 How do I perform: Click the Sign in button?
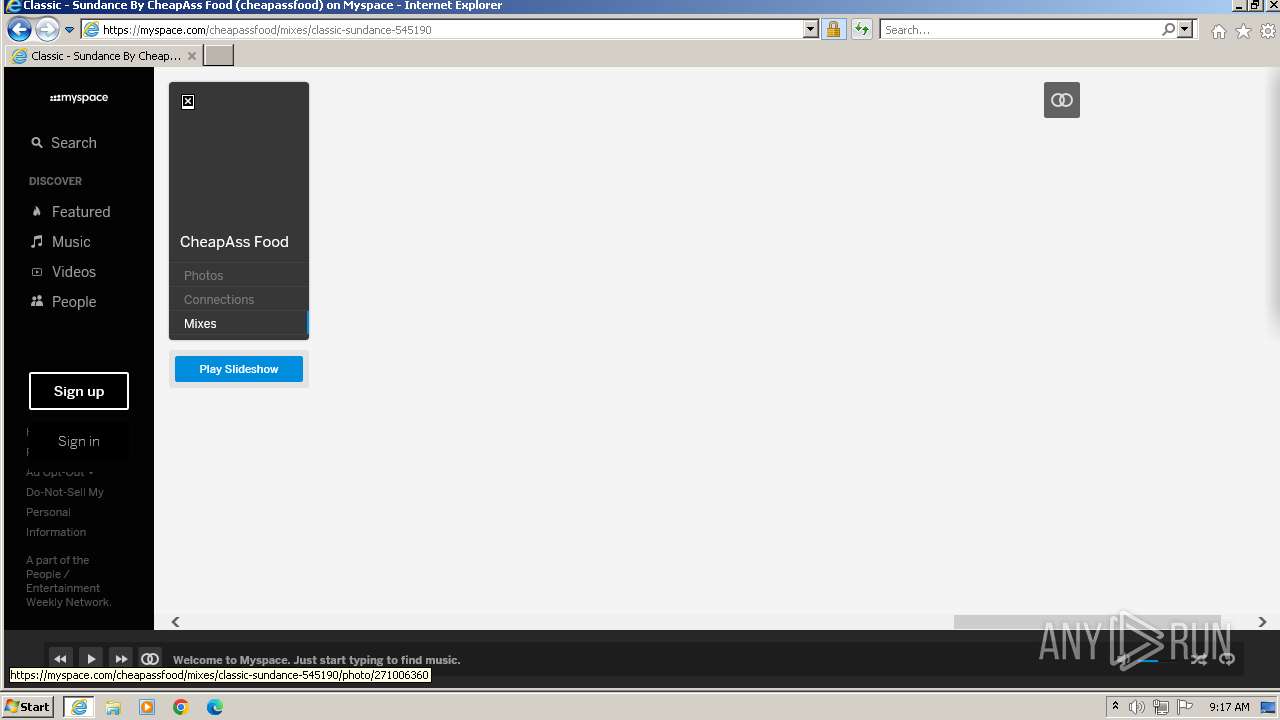point(79,441)
